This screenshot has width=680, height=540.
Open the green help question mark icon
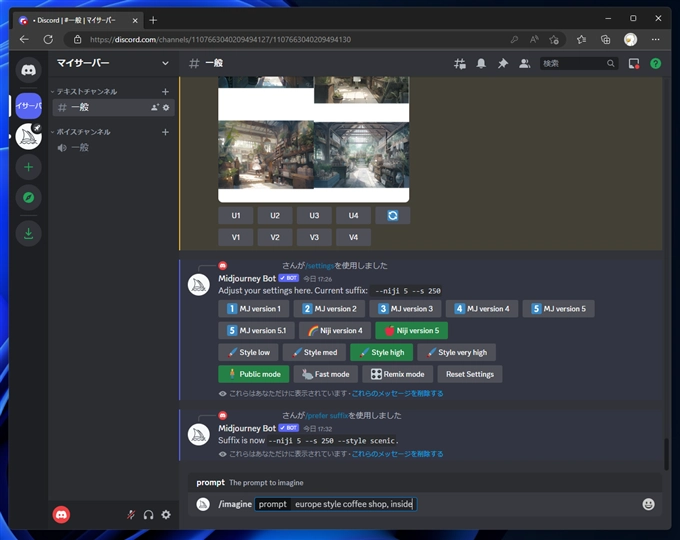click(656, 64)
